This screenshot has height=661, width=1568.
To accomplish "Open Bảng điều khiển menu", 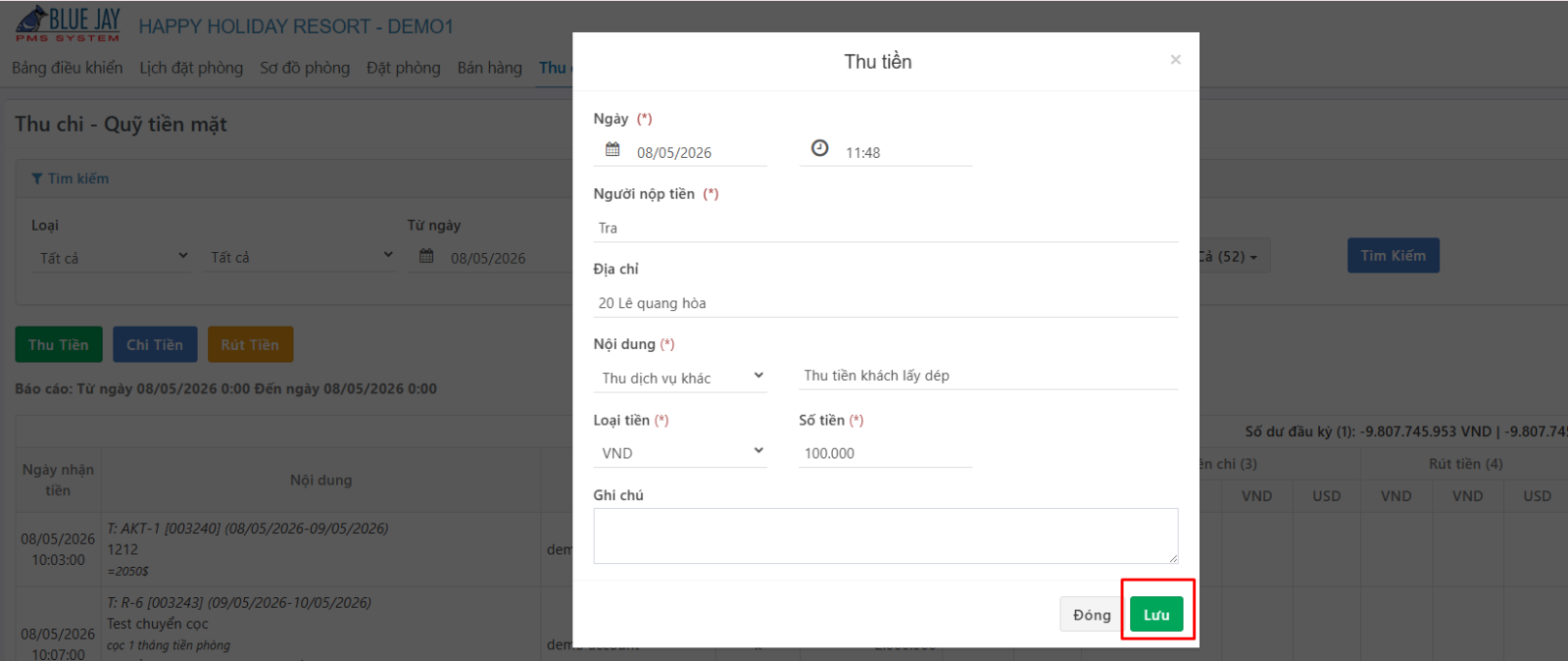I will pyautogui.click(x=68, y=68).
